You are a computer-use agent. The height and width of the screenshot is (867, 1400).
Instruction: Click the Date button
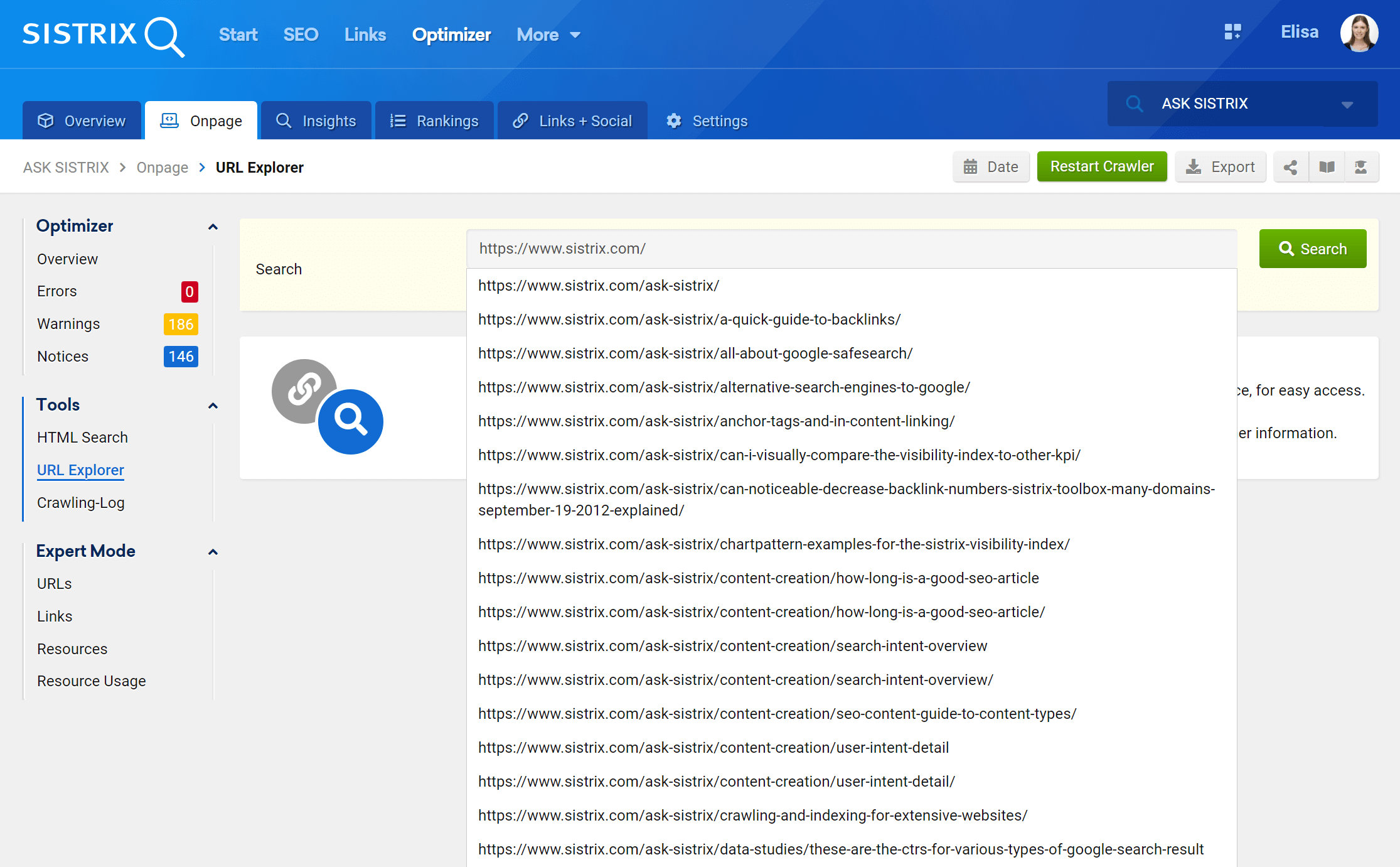point(991,167)
